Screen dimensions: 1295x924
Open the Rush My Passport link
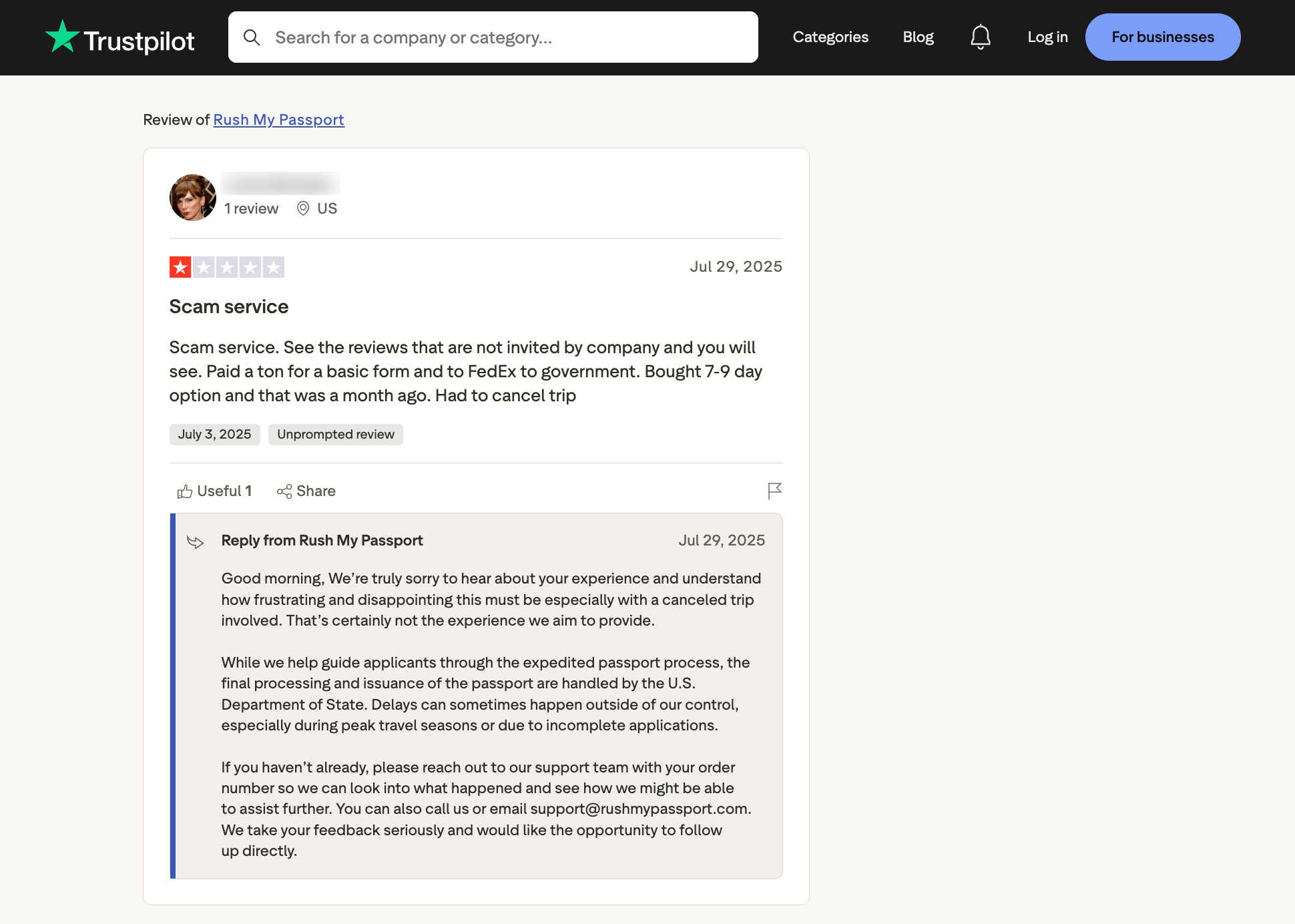(278, 120)
